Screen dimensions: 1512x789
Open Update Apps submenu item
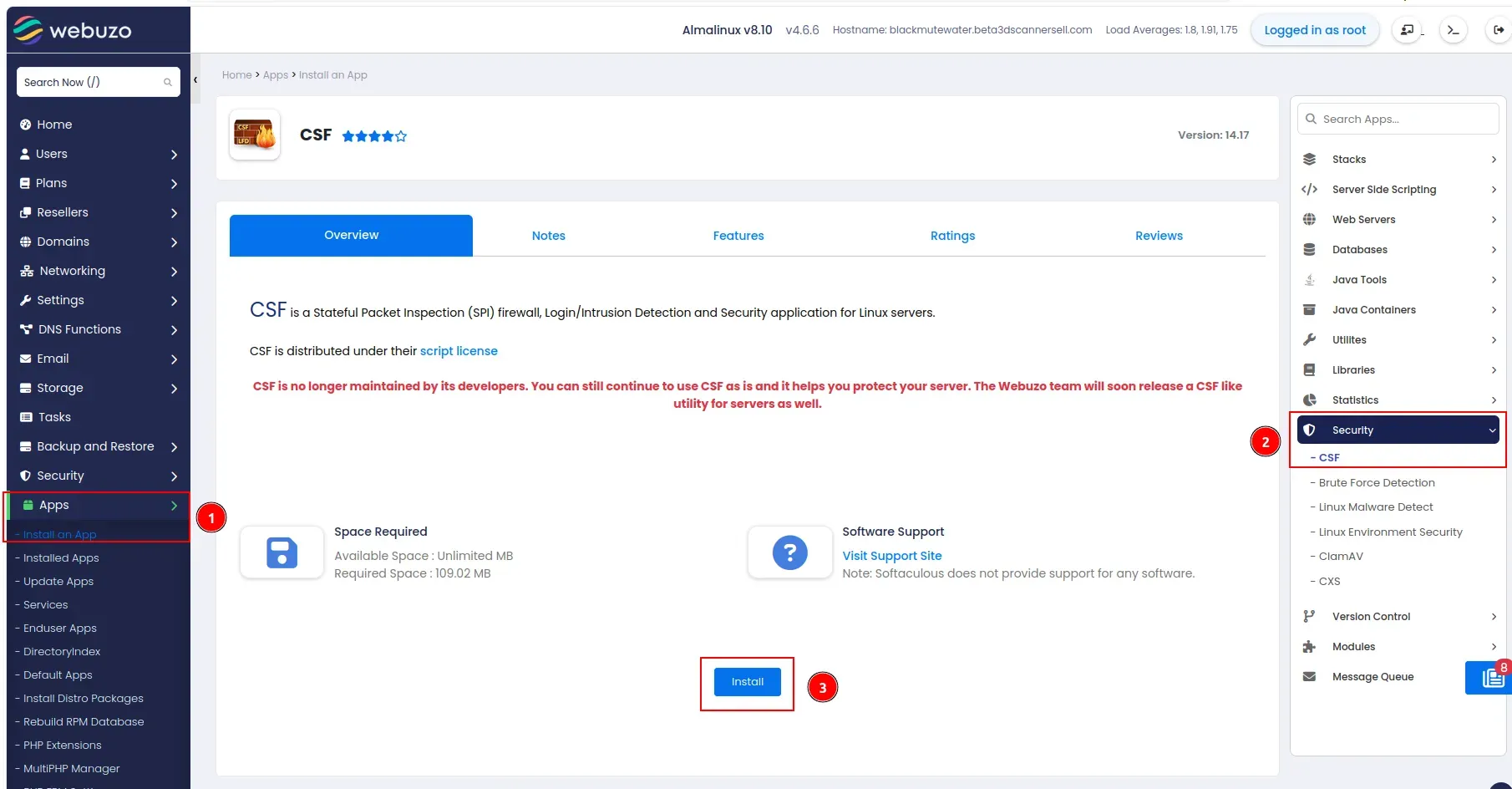[58, 582]
